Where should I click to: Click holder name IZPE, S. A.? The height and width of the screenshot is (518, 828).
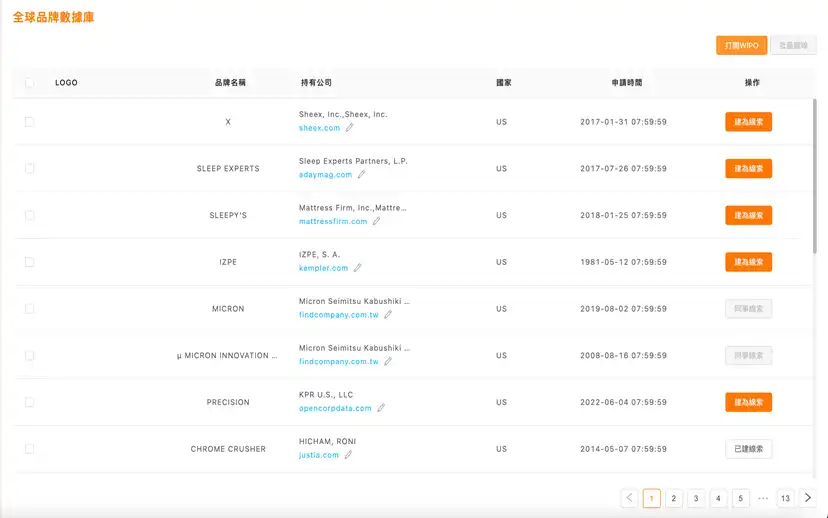click(319, 255)
